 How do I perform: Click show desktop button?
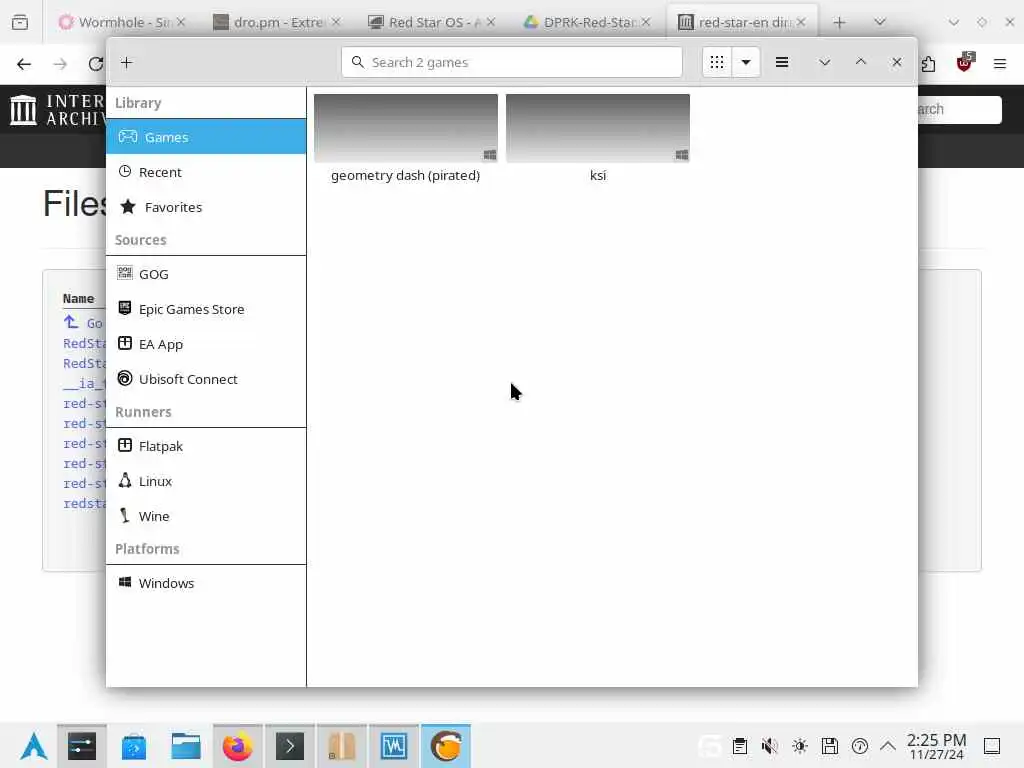point(992,746)
